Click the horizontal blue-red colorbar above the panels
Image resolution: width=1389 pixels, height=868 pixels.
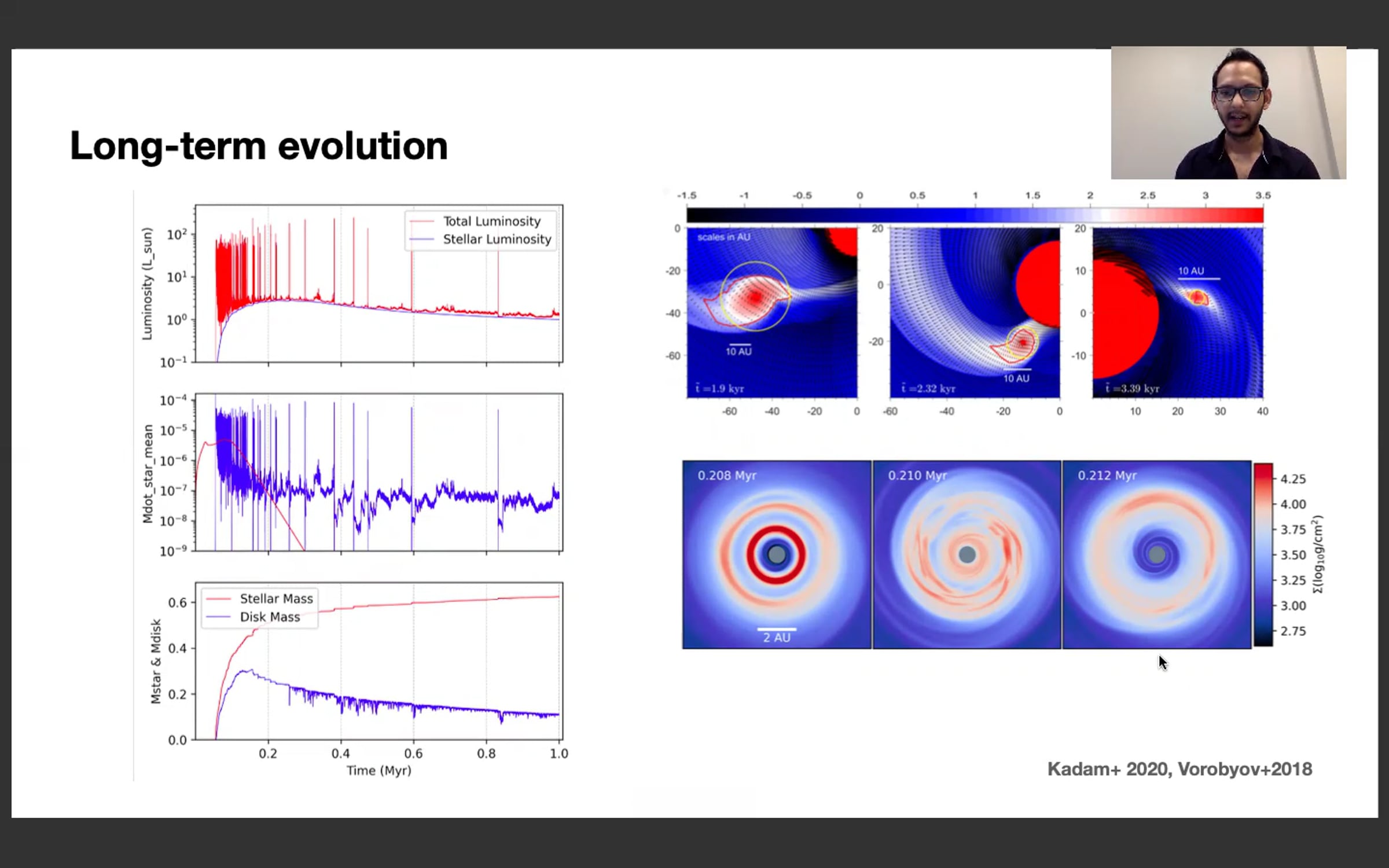click(x=975, y=215)
